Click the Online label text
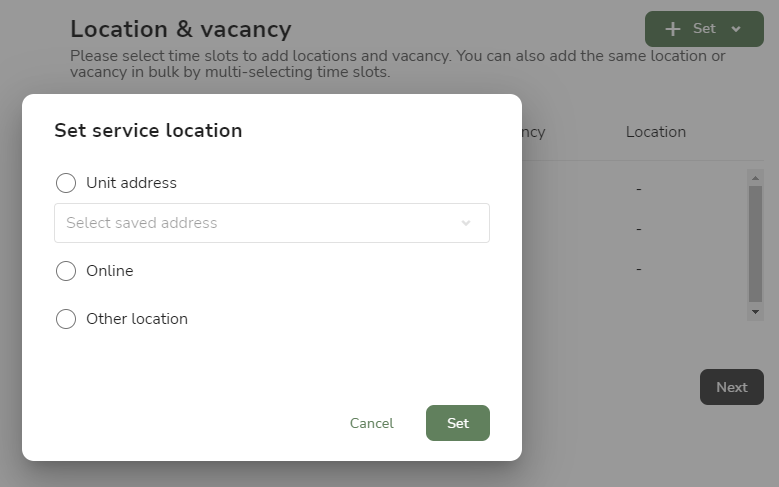779x487 pixels. [x=110, y=271]
